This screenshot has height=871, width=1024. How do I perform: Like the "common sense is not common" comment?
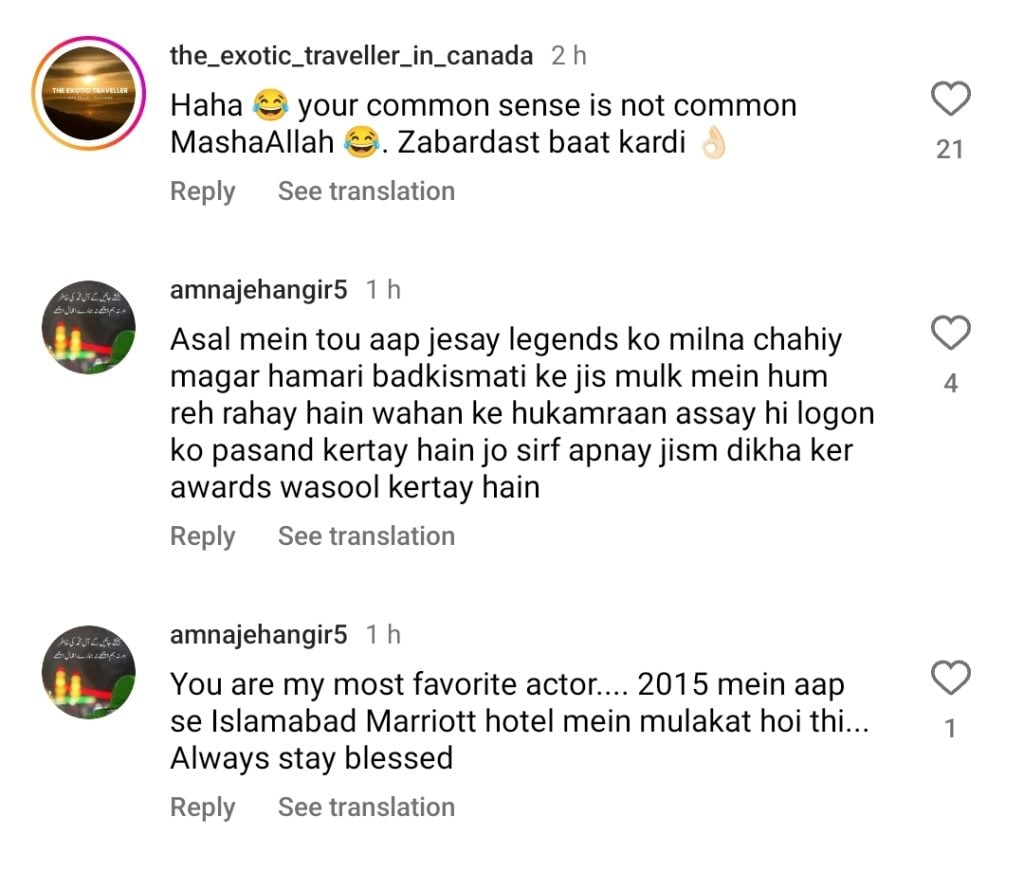pyautogui.click(x=950, y=99)
